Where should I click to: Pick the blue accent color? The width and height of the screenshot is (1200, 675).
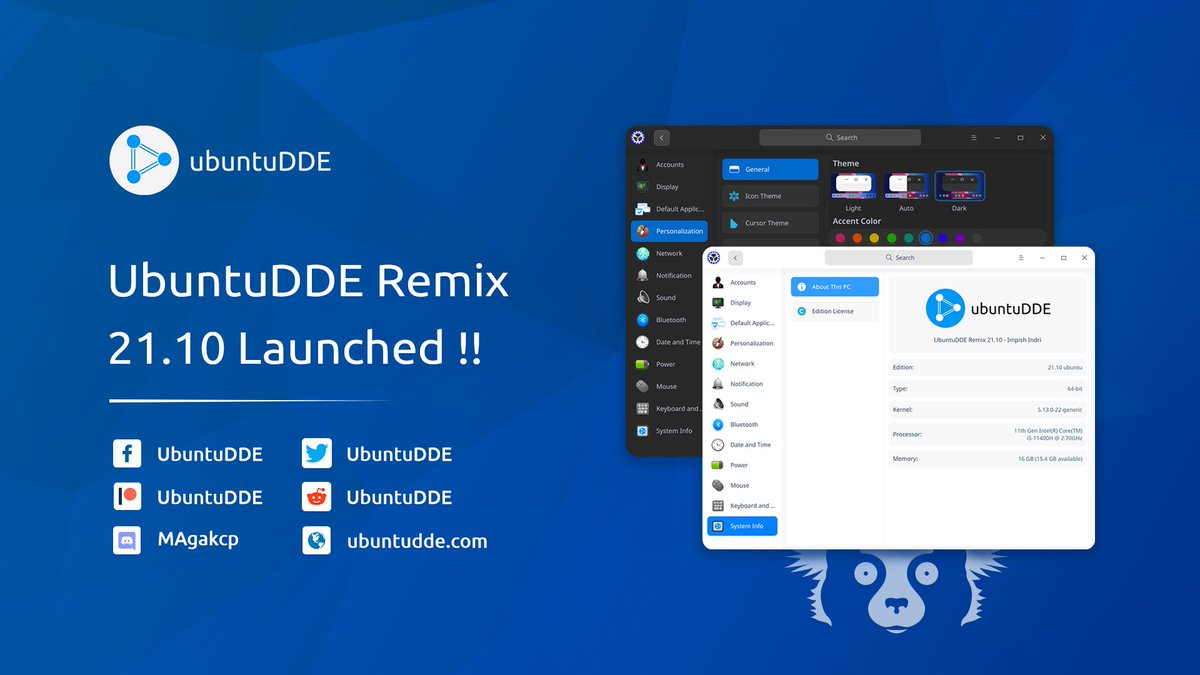point(926,238)
